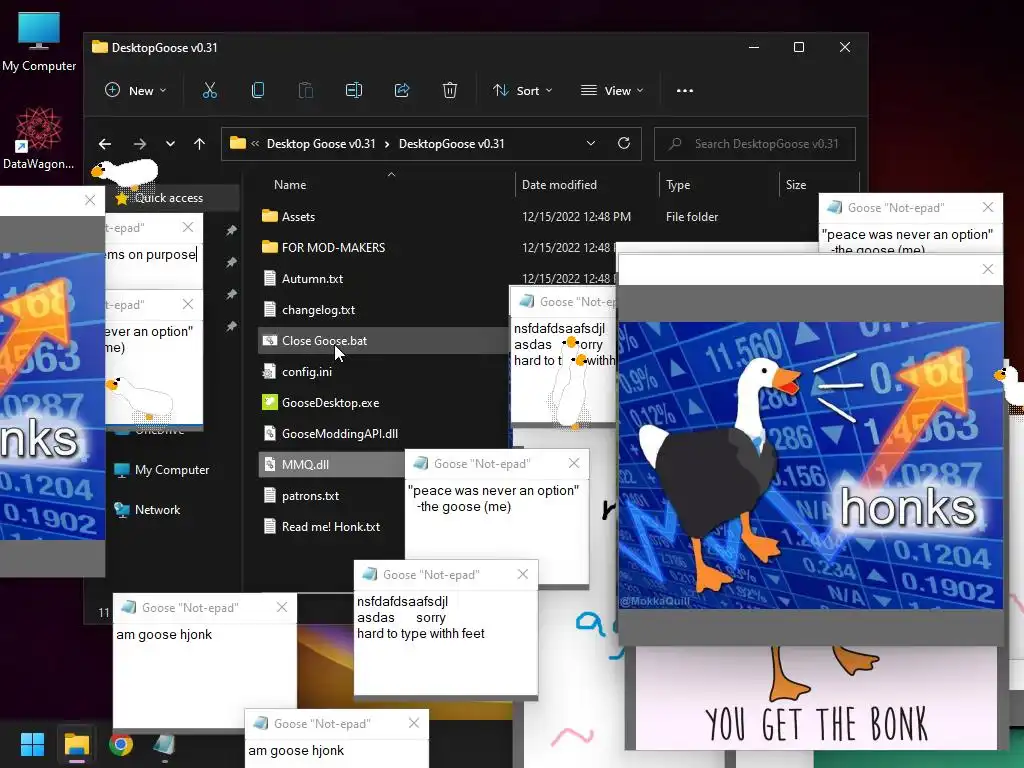
Task: Close the bottom am goose hjonk Not-epad
Action: click(x=414, y=723)
